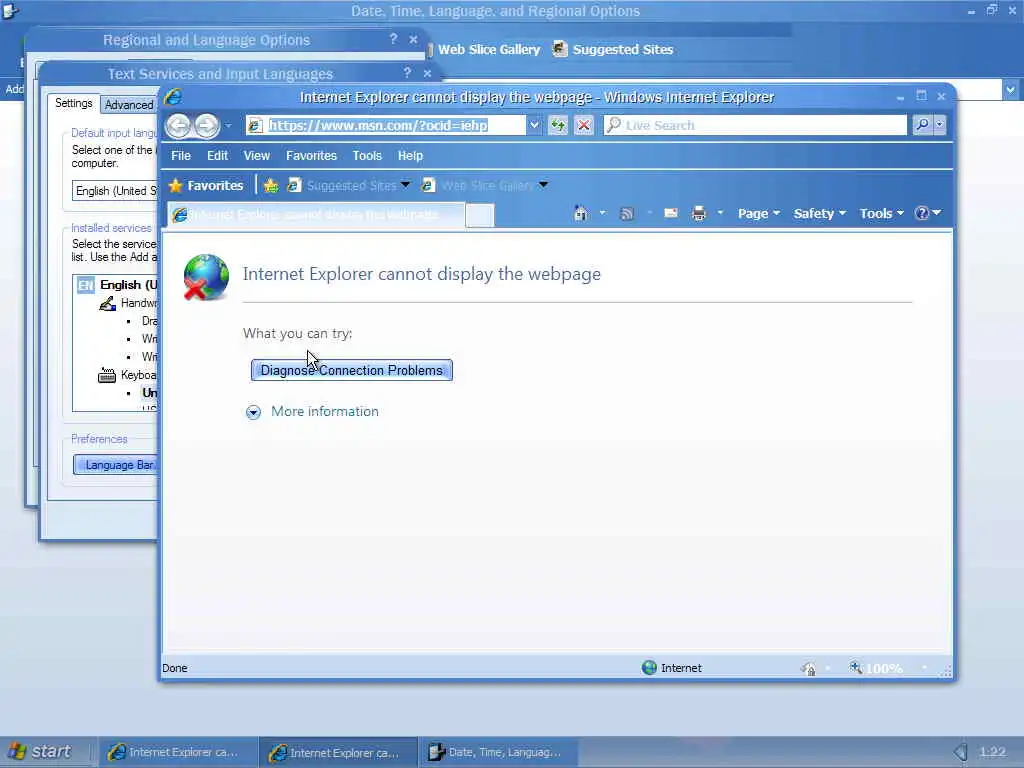Open the default input language combo box
The image size is (1024, 768).
tap(115, 191)
